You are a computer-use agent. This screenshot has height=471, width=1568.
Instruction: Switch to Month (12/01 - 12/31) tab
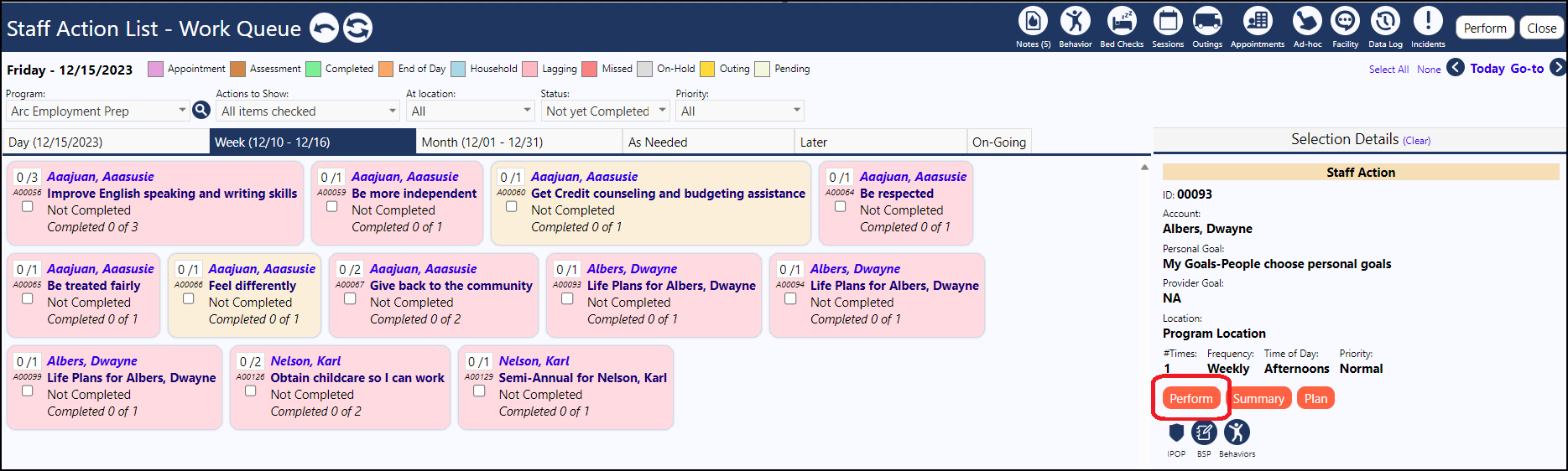click(519, 142)
